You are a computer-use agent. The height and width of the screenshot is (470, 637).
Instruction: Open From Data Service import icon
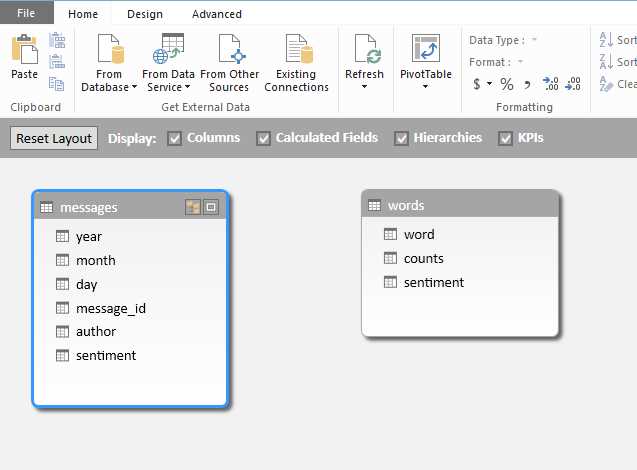(169, 49)
